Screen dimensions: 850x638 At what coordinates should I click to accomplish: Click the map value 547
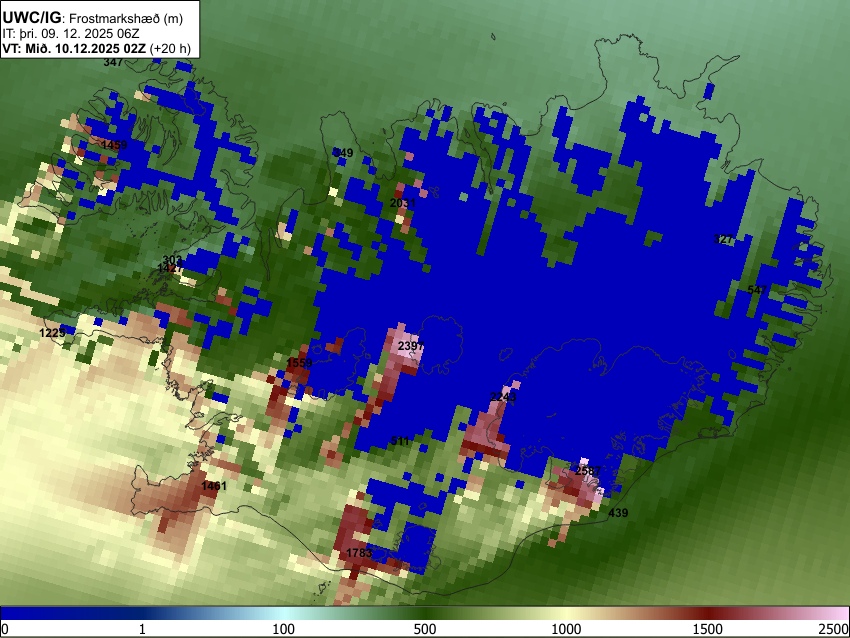point(757,289)
